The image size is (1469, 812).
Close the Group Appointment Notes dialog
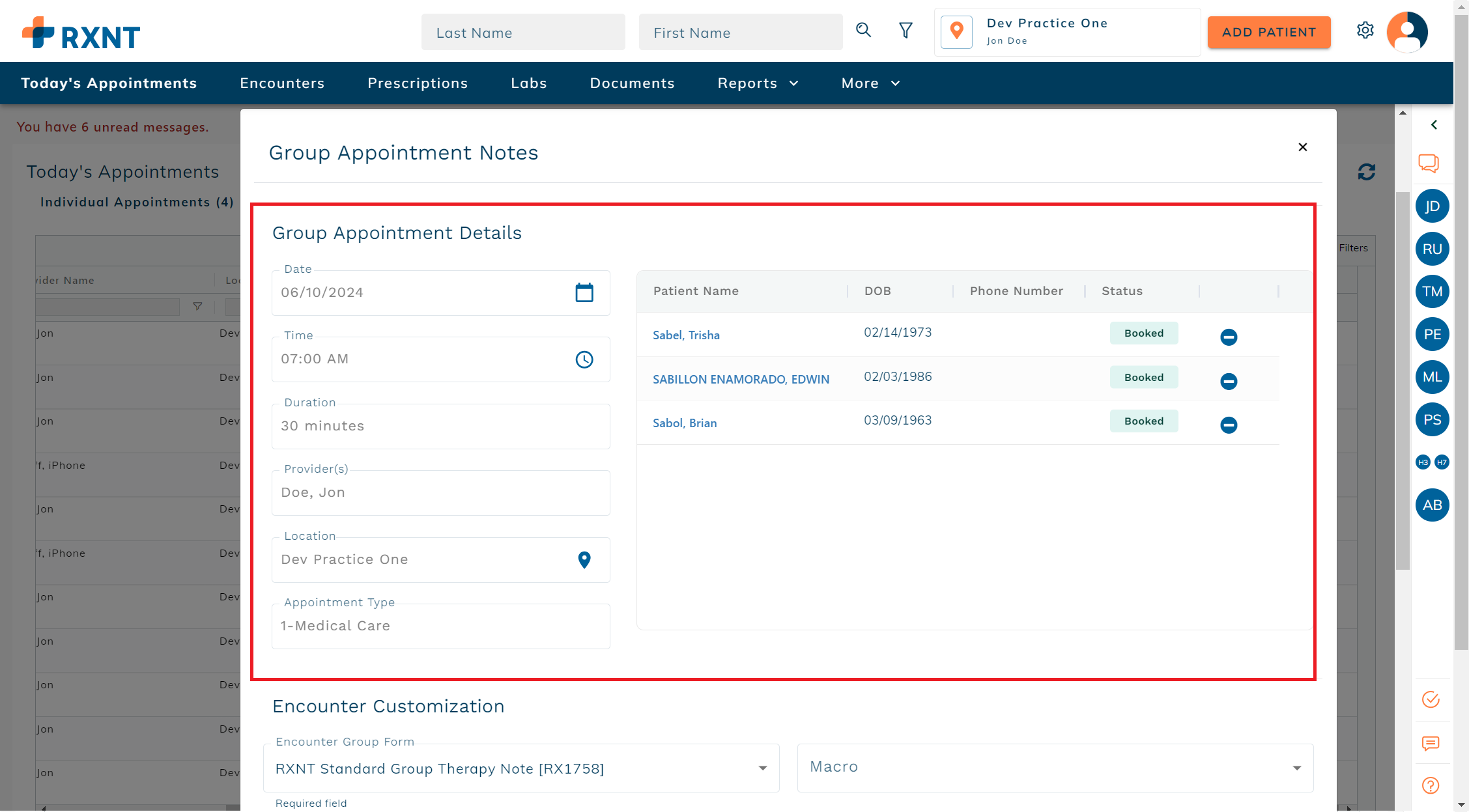tap(1302, 147)
